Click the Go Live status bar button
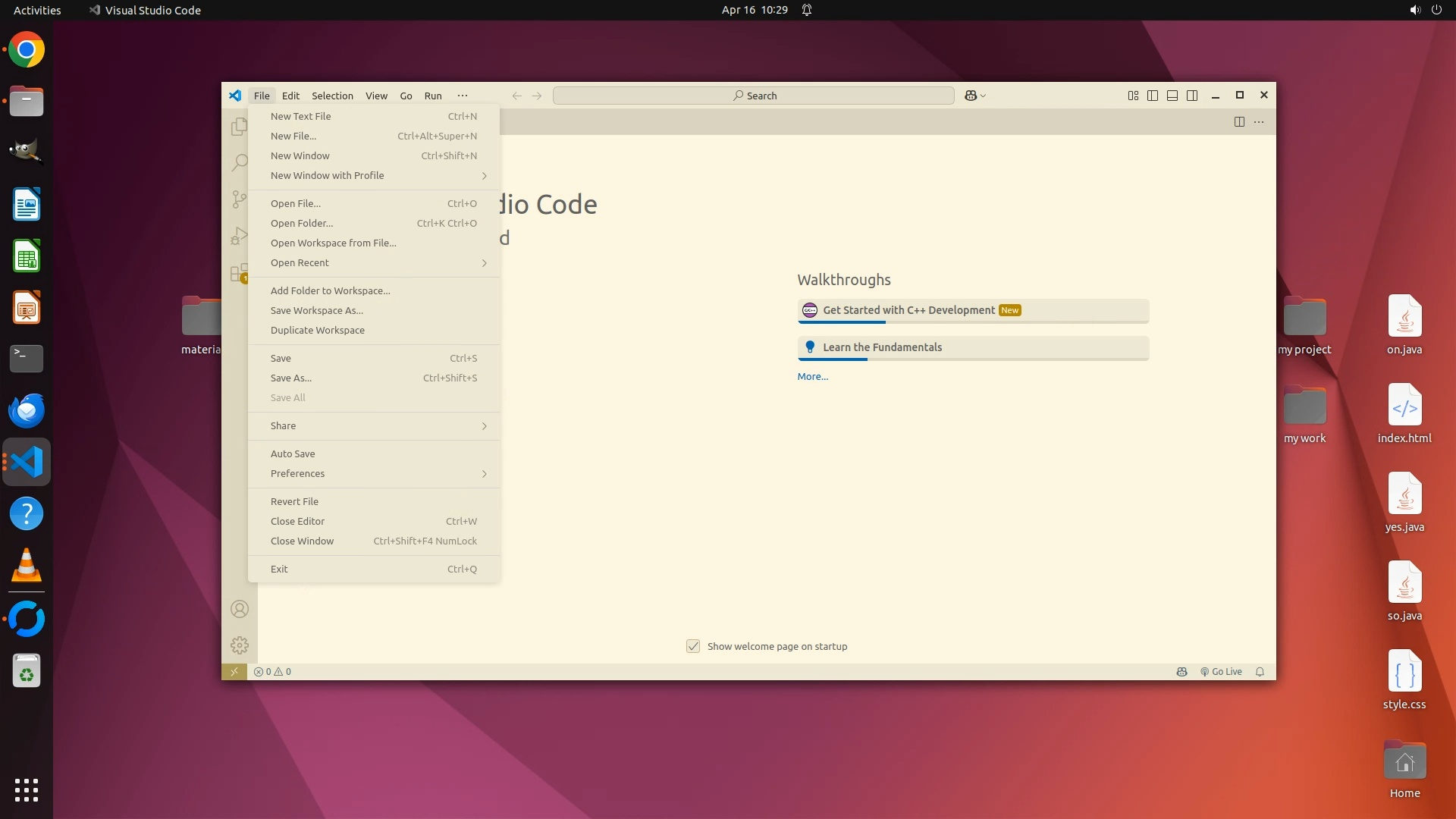This screenshot has height=819, width=1456. [1221, 672]
